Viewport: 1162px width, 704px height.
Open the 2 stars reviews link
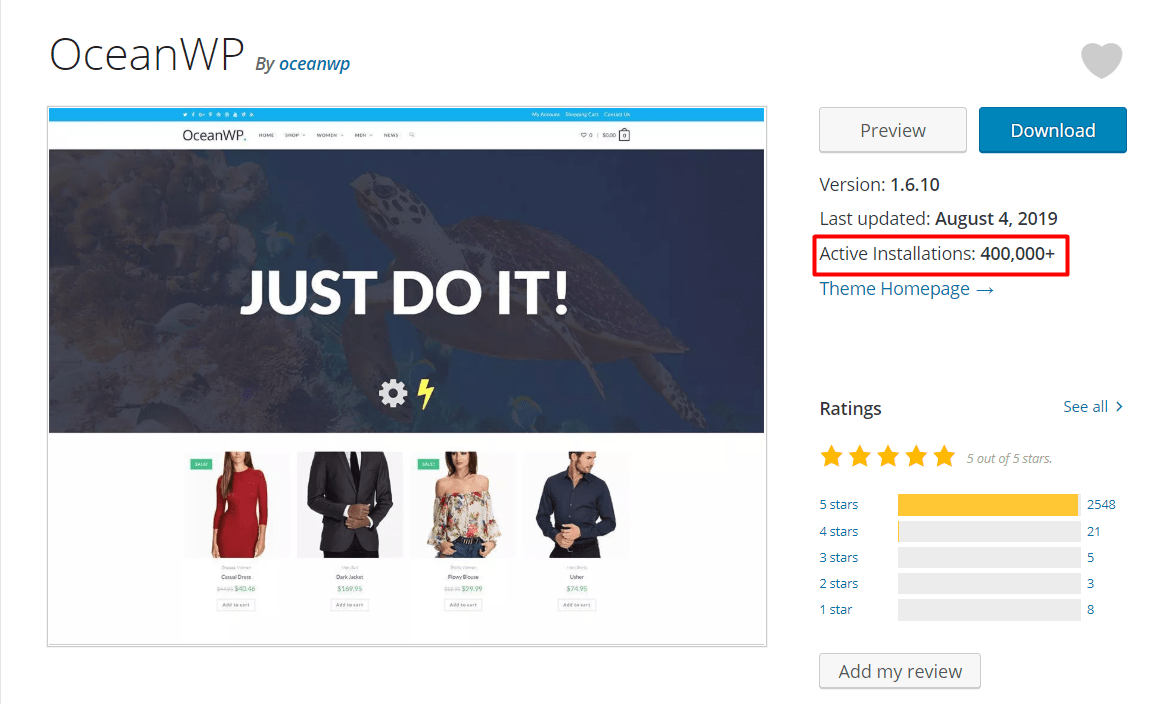point(839,583)
